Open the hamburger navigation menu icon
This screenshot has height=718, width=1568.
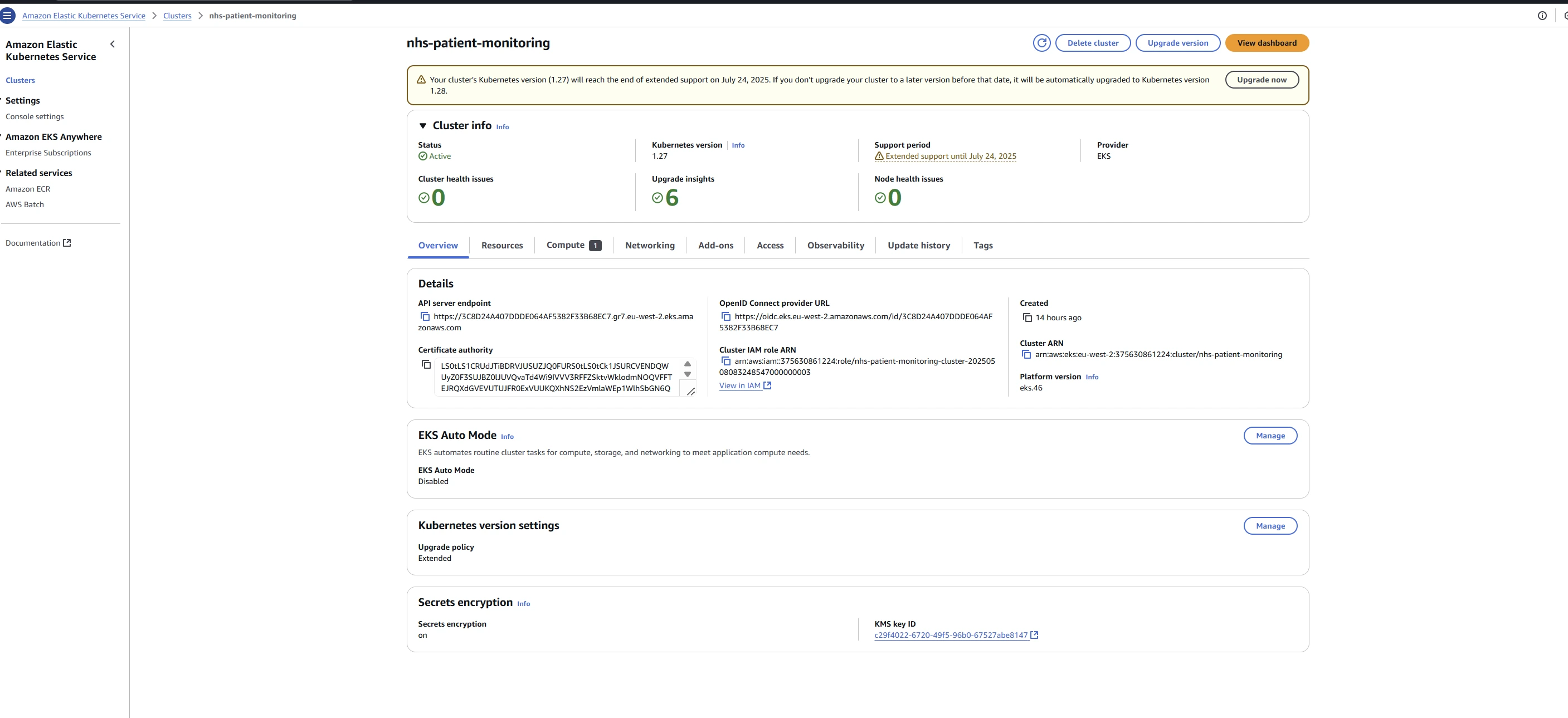[x=7, y=16]
